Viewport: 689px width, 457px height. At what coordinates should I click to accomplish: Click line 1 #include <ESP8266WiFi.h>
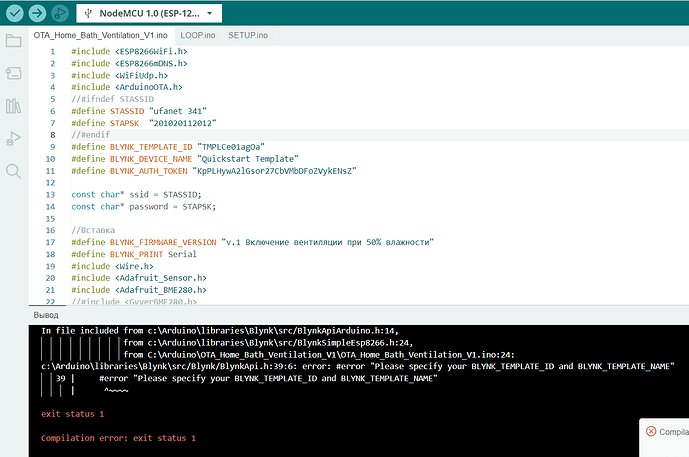[129, 51]
